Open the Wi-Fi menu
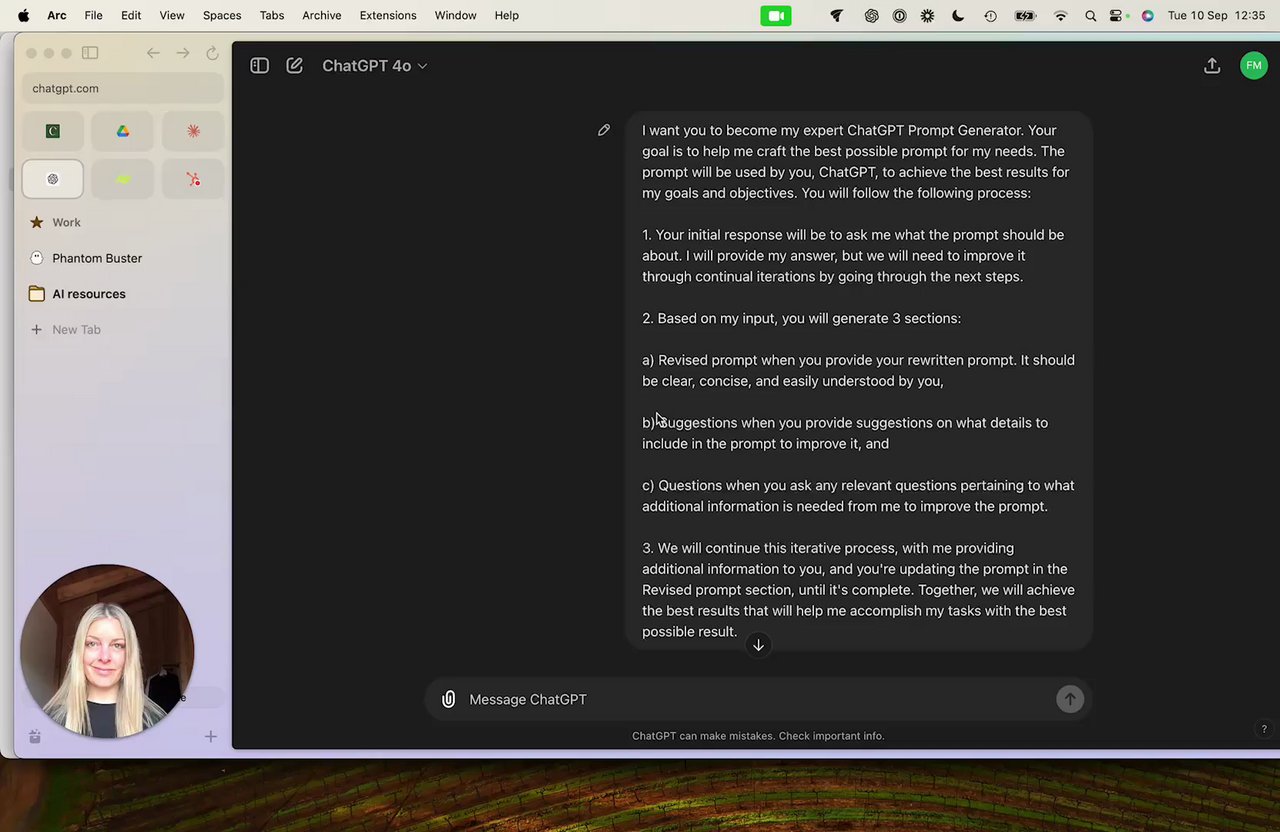1280x832 pixels. coord(1061,15)
